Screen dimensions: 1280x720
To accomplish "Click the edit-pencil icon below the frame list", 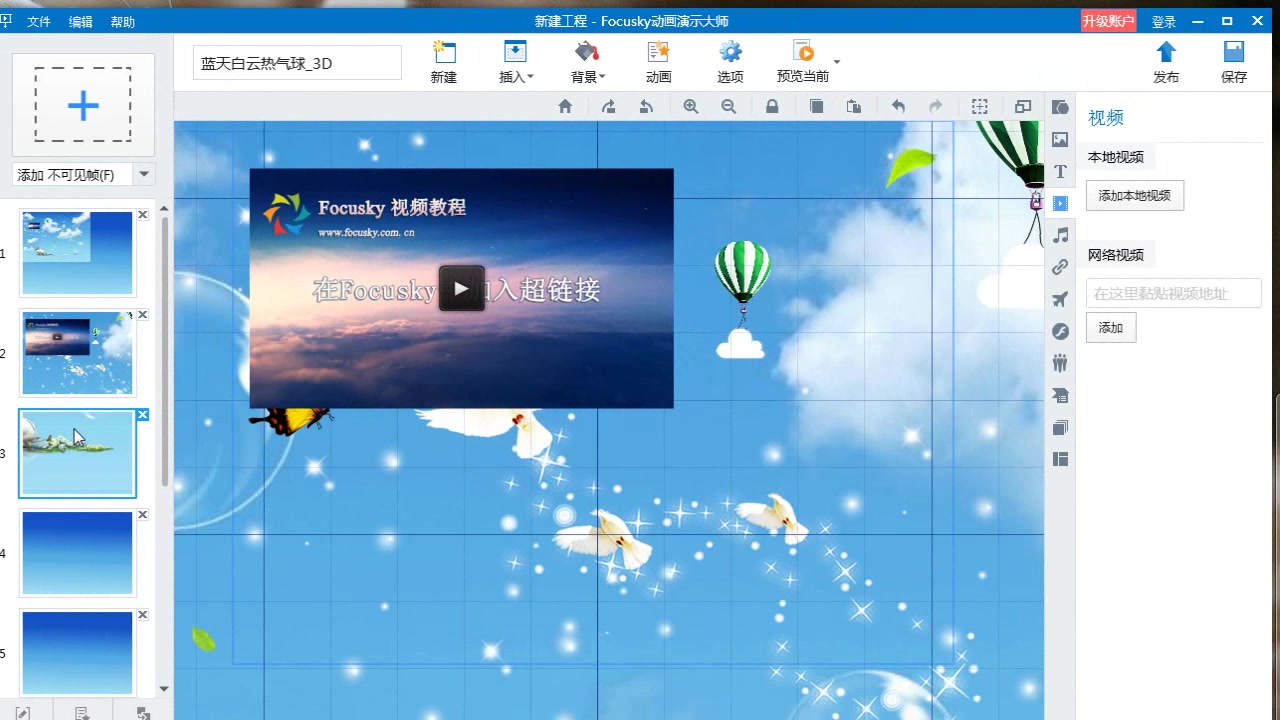I will coord(23,712).
